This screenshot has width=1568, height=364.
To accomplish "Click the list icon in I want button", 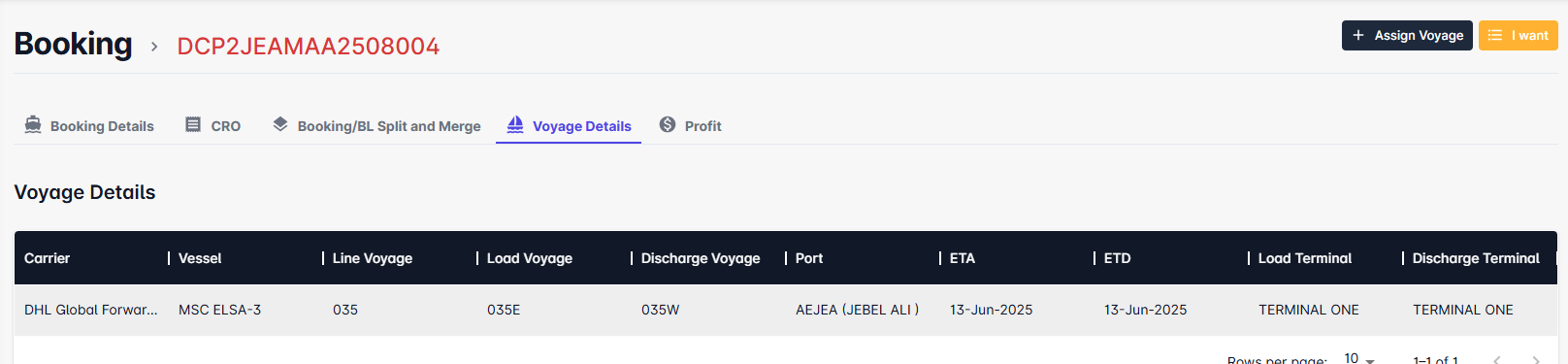I will [1495, 35].
